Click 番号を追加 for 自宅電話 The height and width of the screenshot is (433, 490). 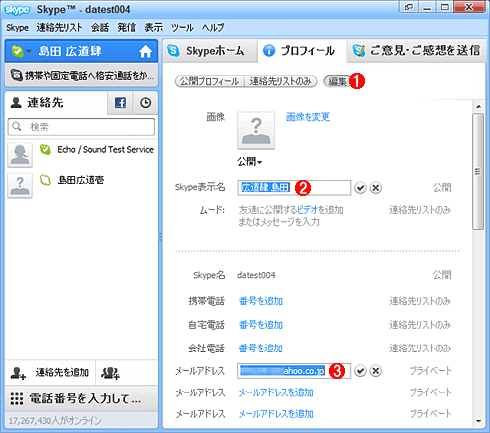click(261, 325)
